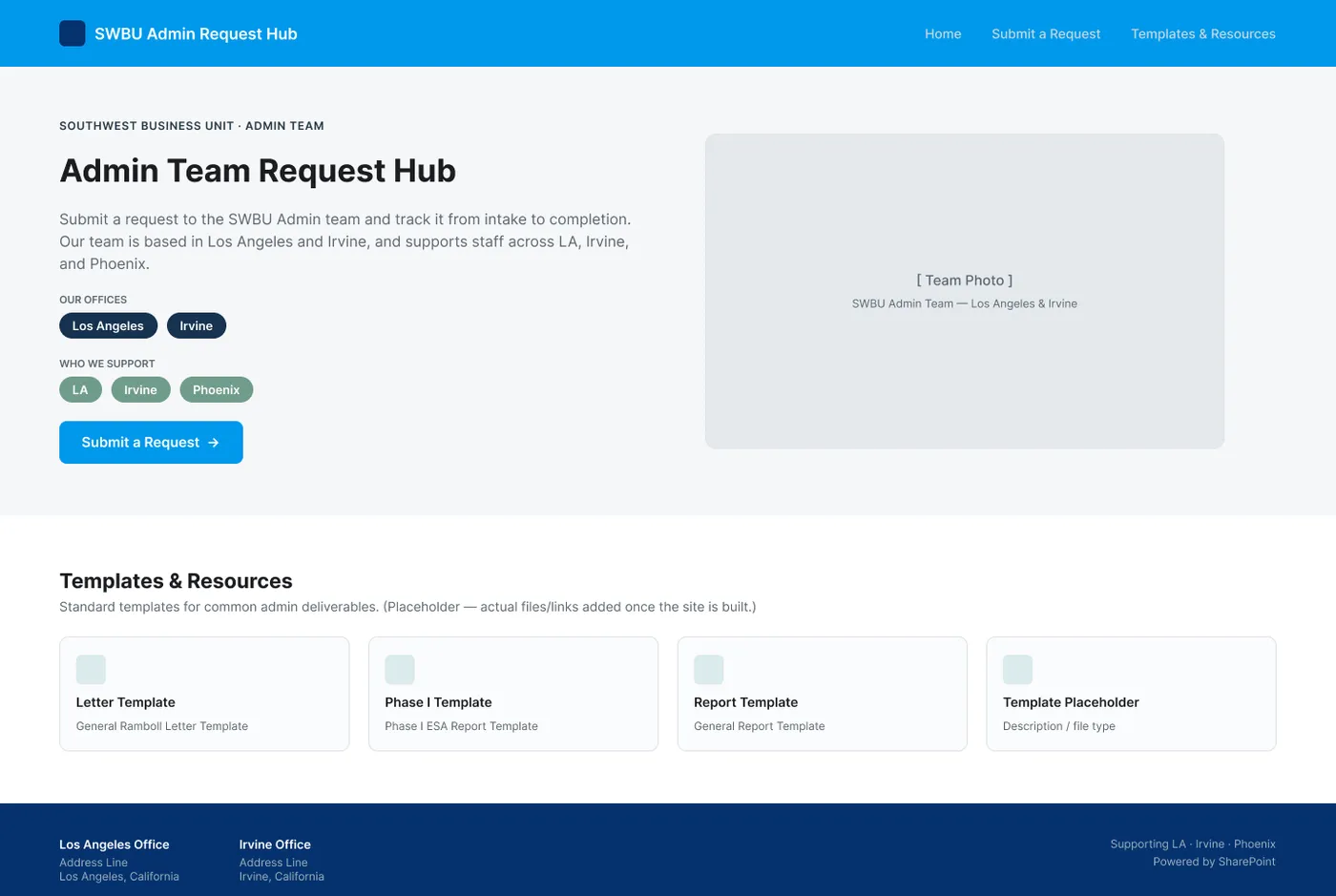Click 'Powered by SharePoint' footer text
Viewport: 1336px width, 896px height.
[x=1214, y=862]
